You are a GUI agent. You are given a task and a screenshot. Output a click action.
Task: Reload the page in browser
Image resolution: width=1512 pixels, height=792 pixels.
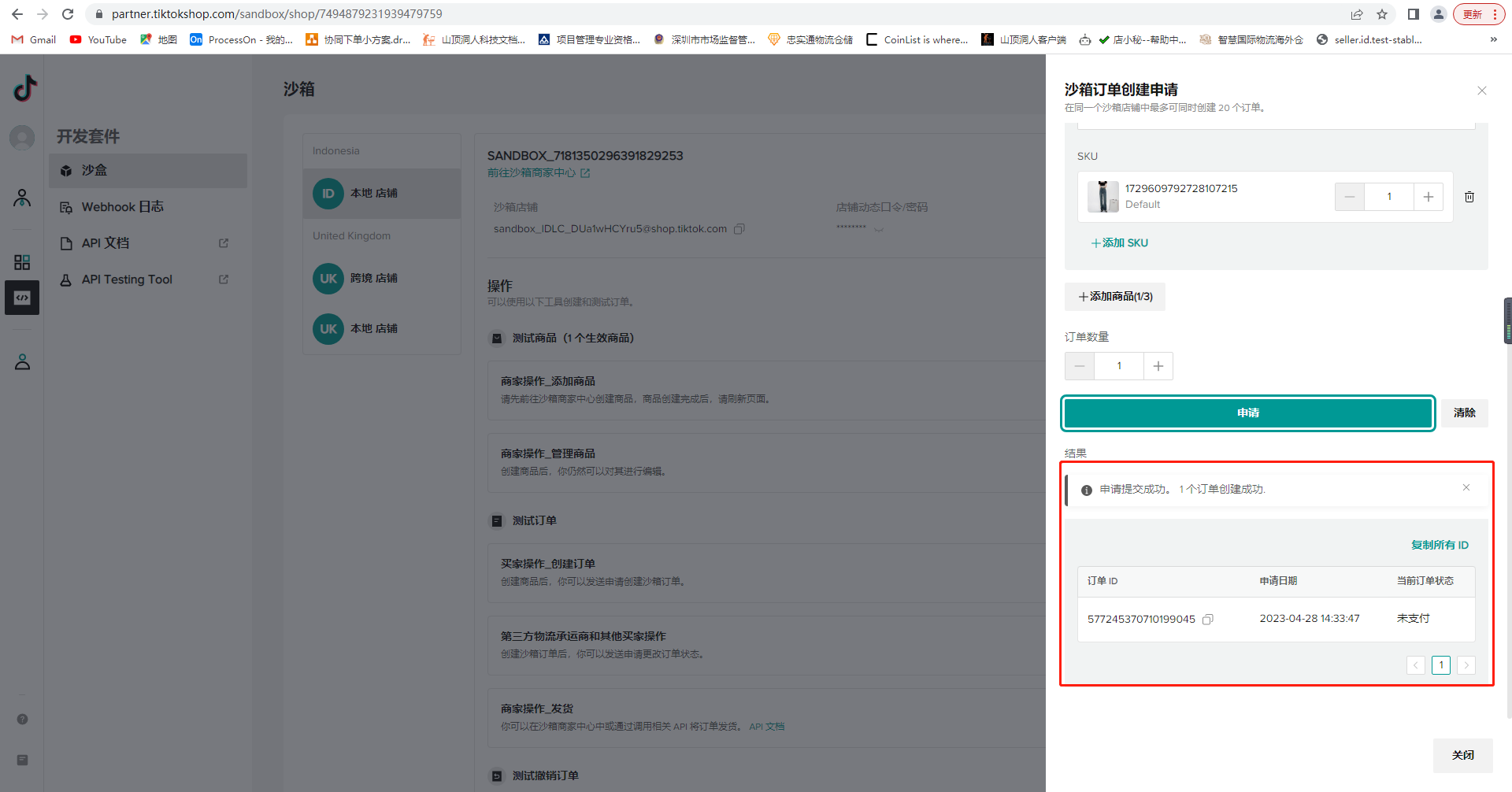[68, 14]
